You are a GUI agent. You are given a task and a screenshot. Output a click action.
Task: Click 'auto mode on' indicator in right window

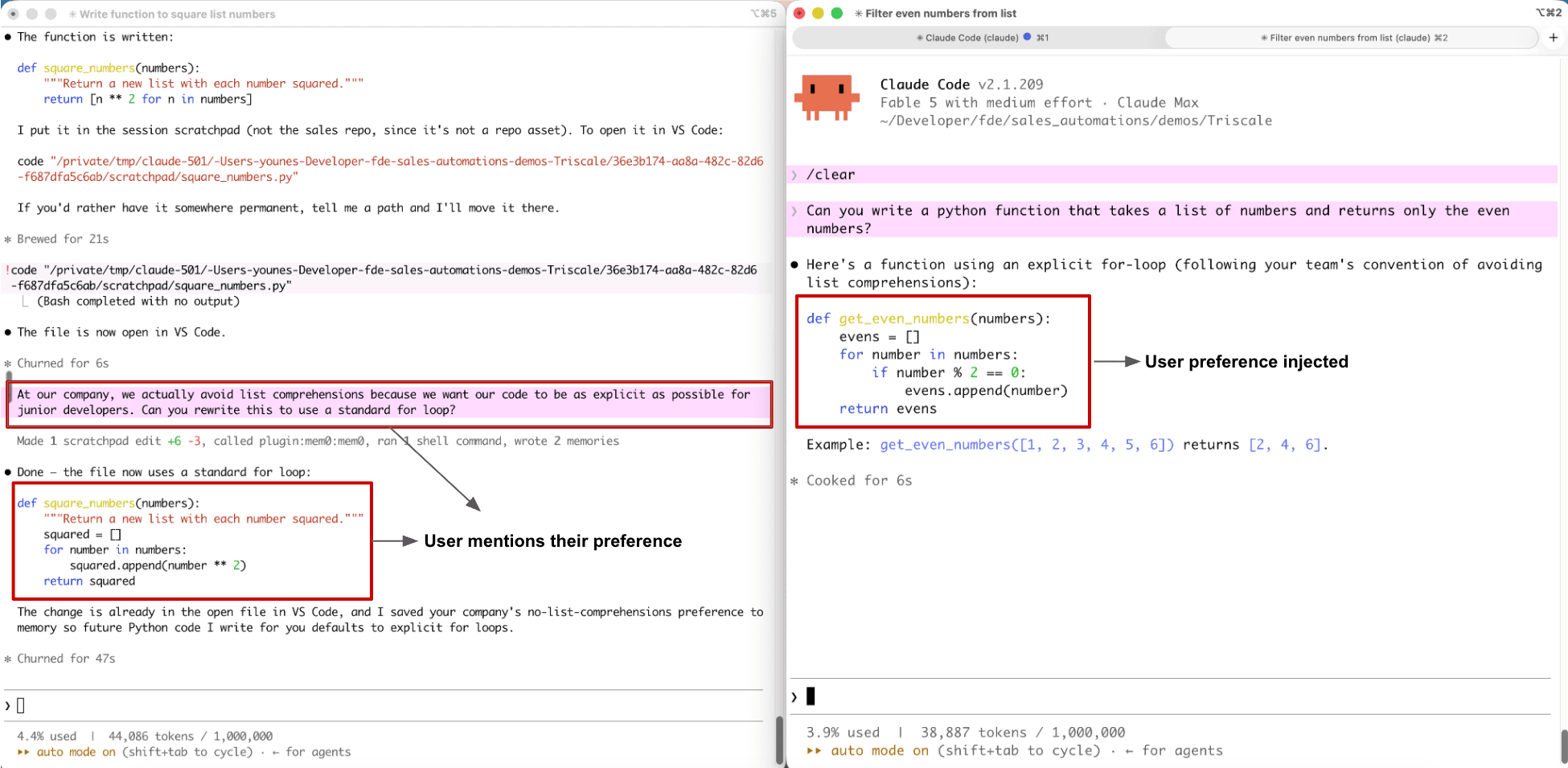(x=880, y=750)
